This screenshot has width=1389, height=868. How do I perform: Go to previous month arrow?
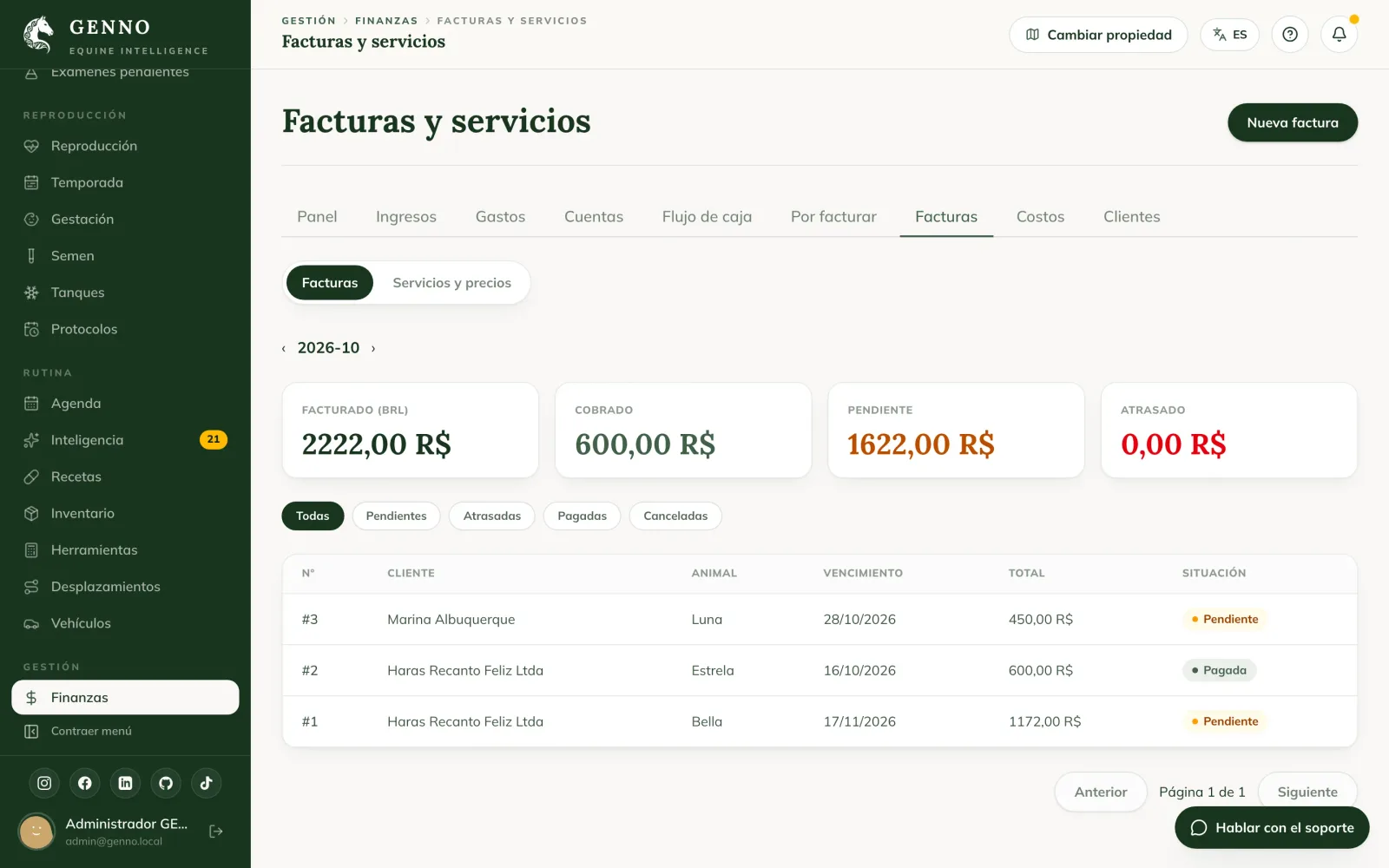pyautogui.click(x=284, y=348)
